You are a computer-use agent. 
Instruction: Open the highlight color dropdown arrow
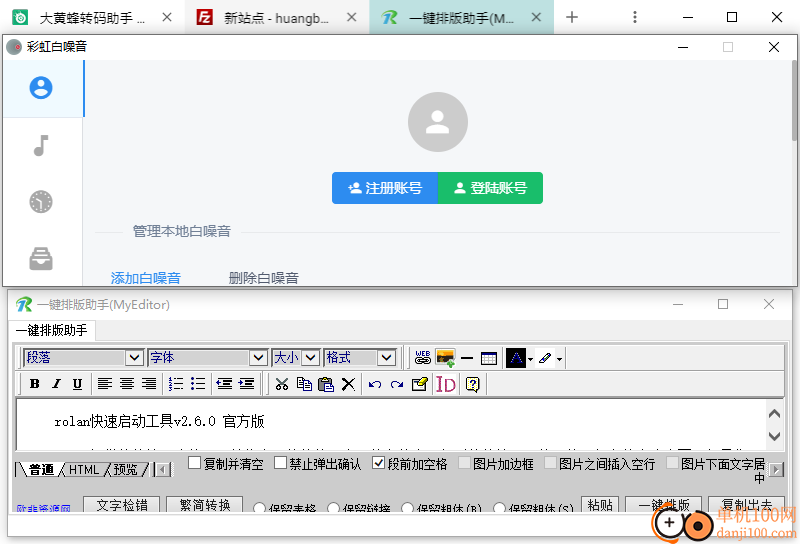pyautogui.click(x=560, y=359)
